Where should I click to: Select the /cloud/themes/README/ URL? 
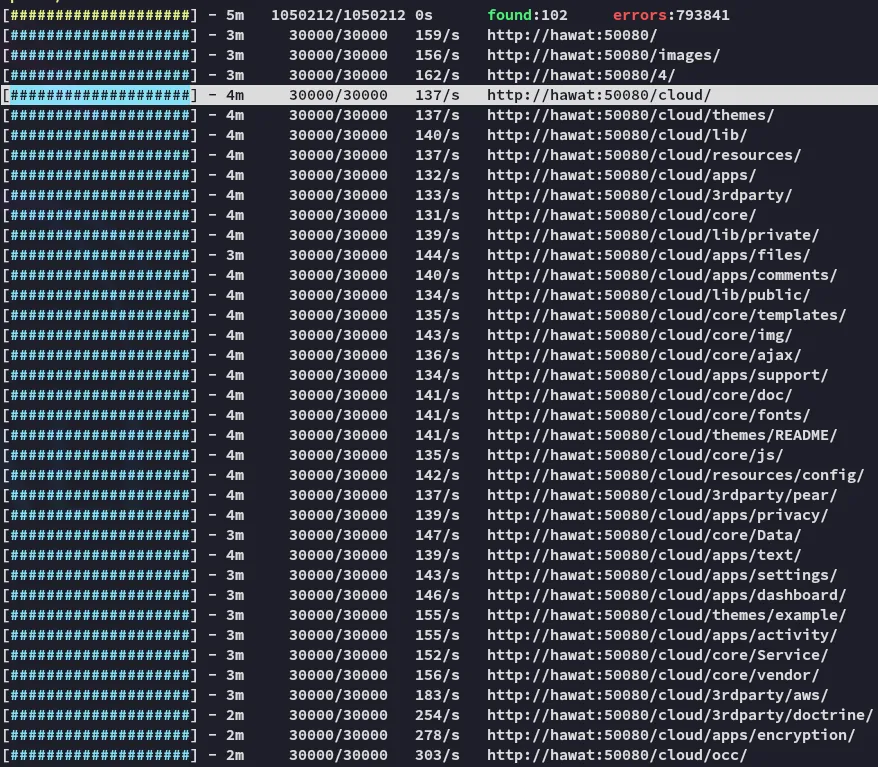662,436
